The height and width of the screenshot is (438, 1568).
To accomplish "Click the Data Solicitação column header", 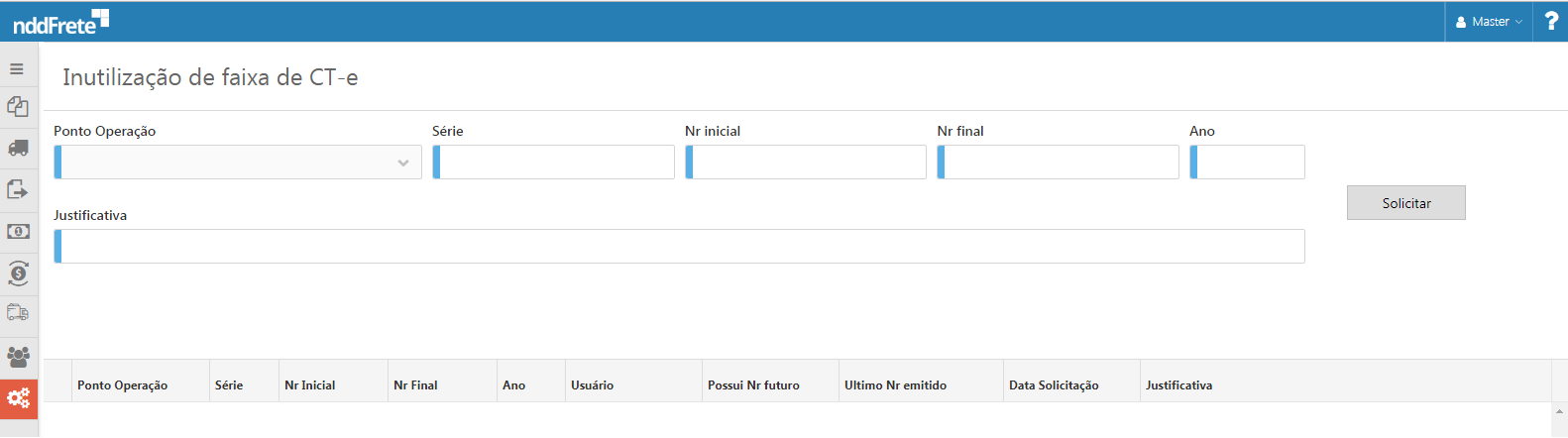I will pyautogui.click(x=1054, y=385).
